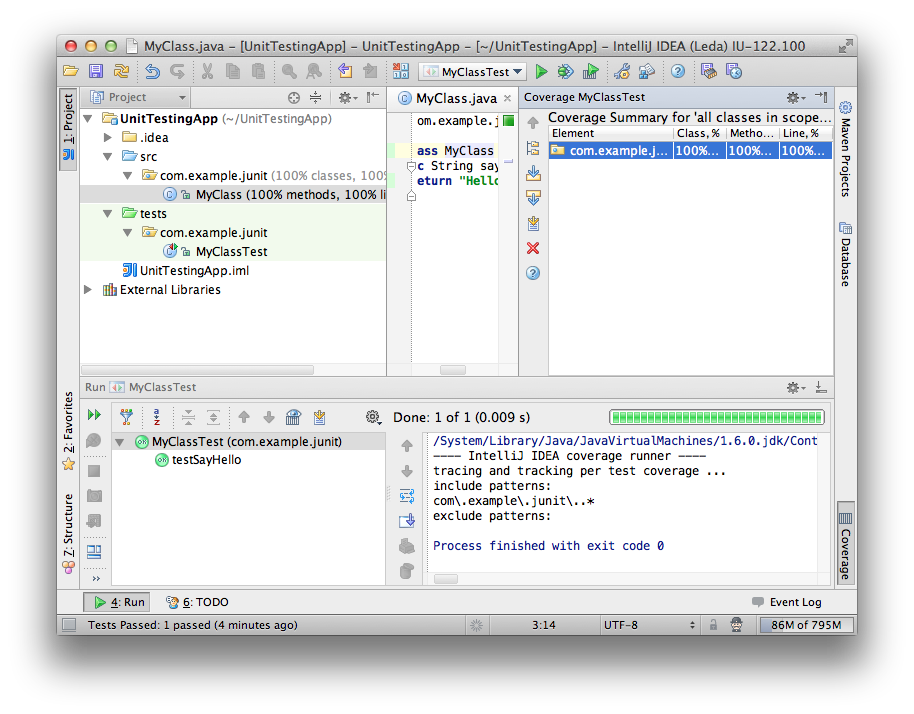Toggle alphabetical sort in test runner
This screenshot has width=914, height=714.
click(157, 417)
